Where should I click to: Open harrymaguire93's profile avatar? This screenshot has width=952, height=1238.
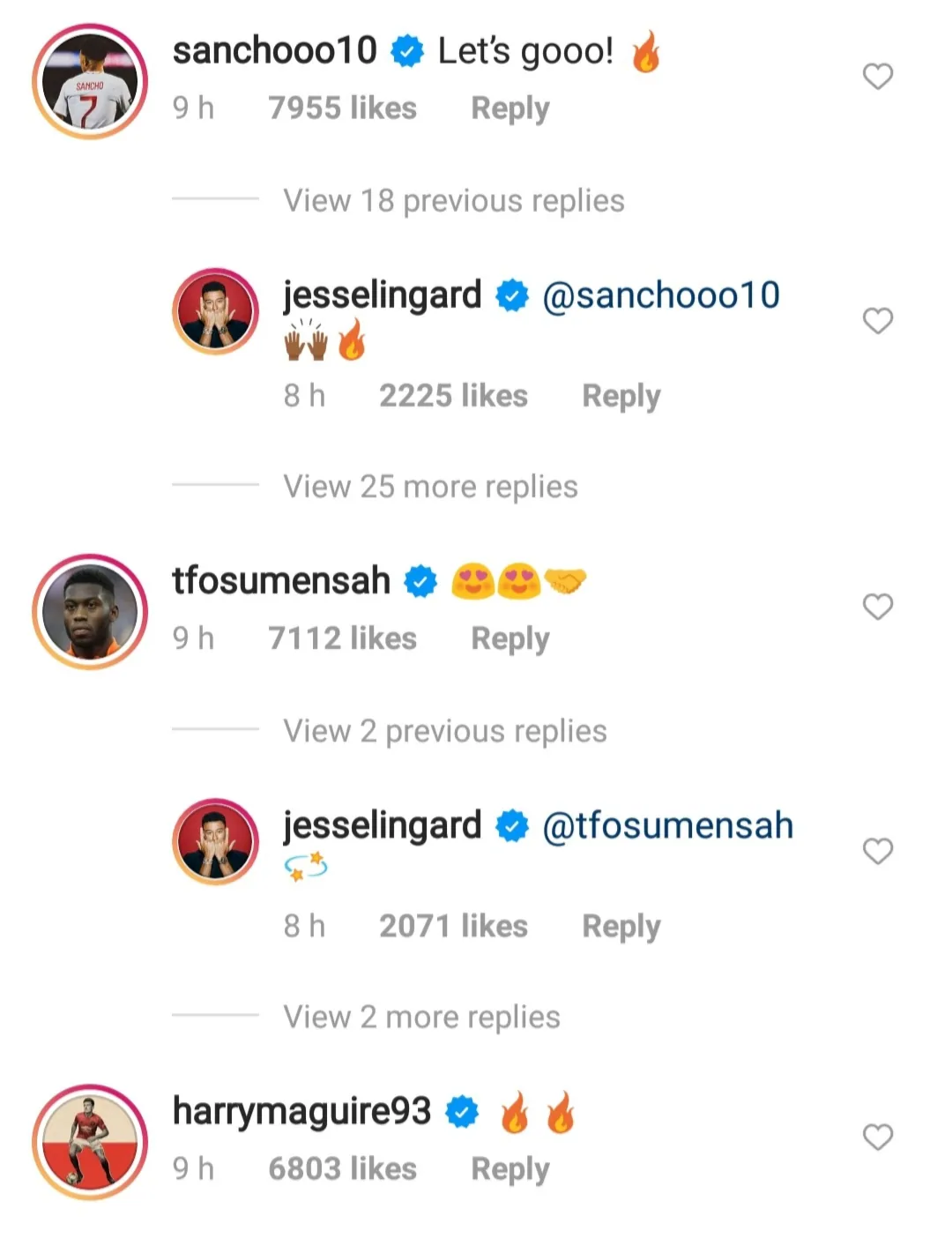click(x=90, y=1142)
